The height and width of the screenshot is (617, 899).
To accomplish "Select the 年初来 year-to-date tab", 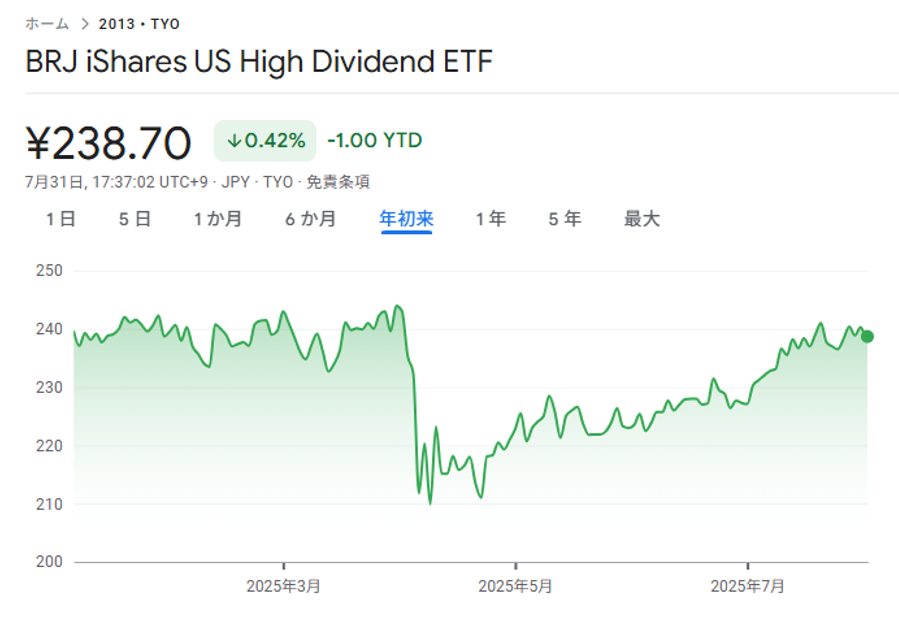I will [406, 219].
